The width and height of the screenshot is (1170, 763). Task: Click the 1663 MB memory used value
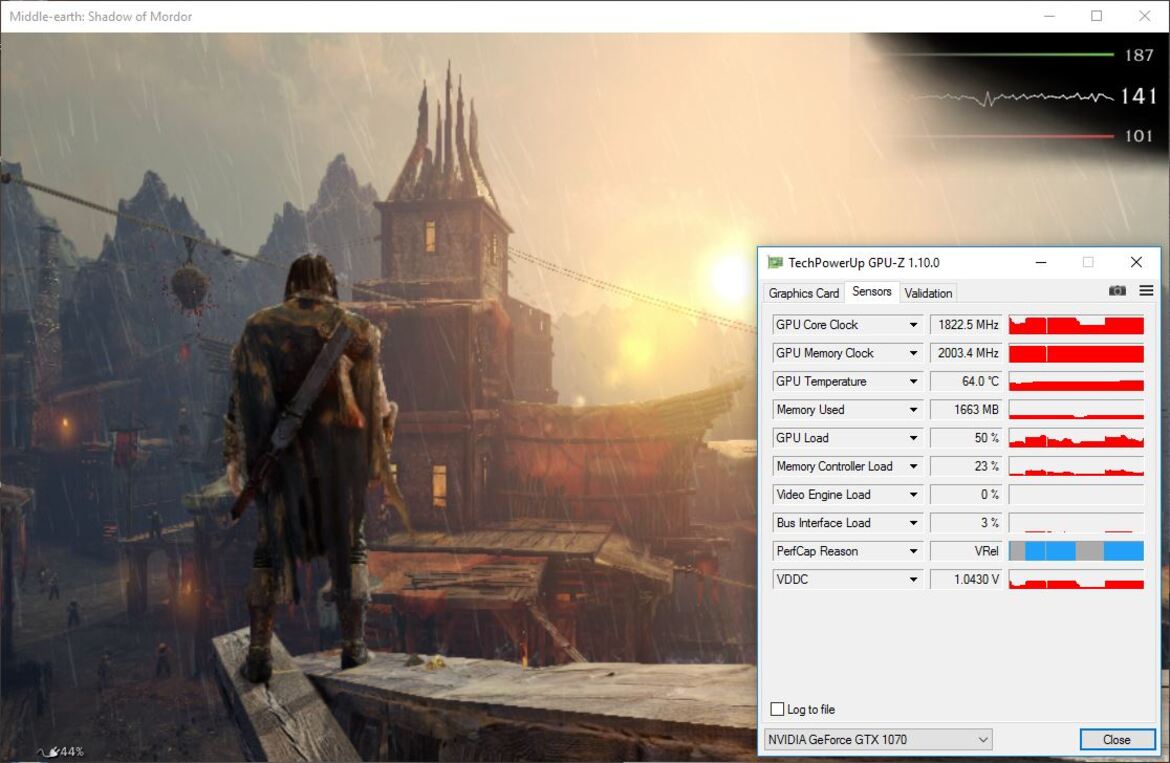coord(966,410)
